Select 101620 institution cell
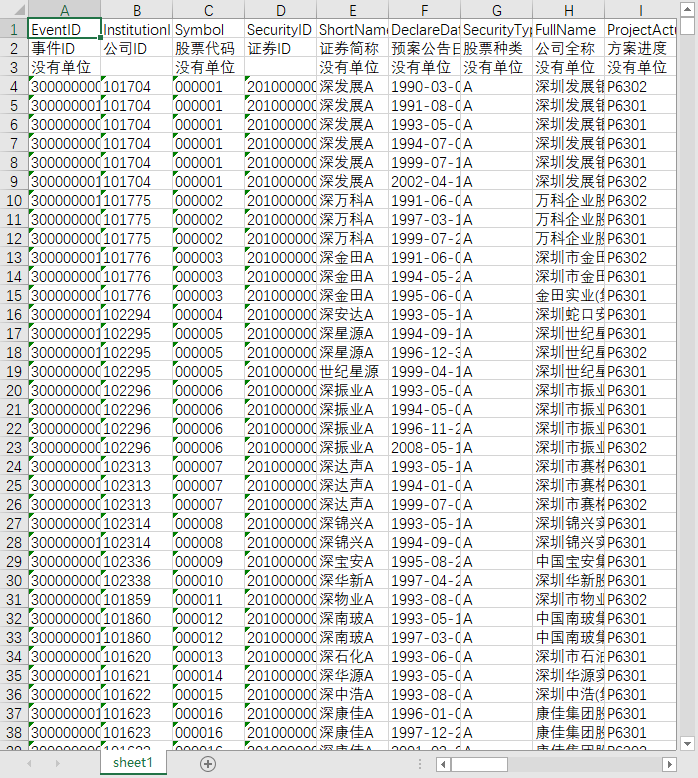Screen dimensions: 698x778 coord(137,656)
